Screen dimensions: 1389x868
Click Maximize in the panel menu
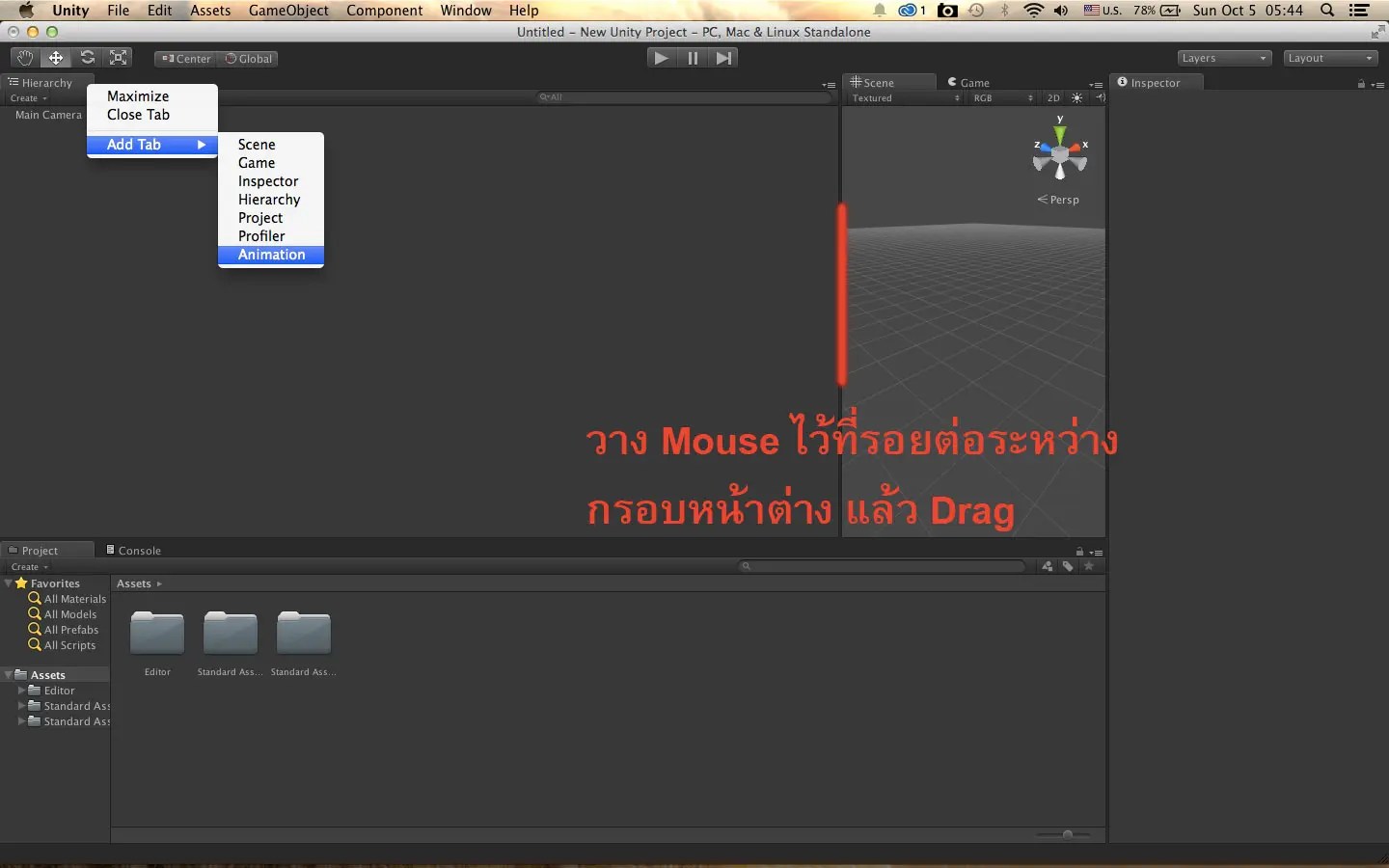point(138,95)
